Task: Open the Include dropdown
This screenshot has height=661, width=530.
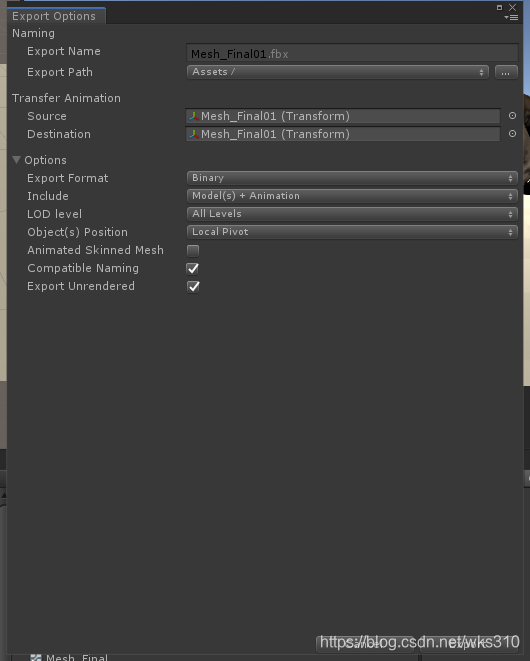Action: coord(352,196)
